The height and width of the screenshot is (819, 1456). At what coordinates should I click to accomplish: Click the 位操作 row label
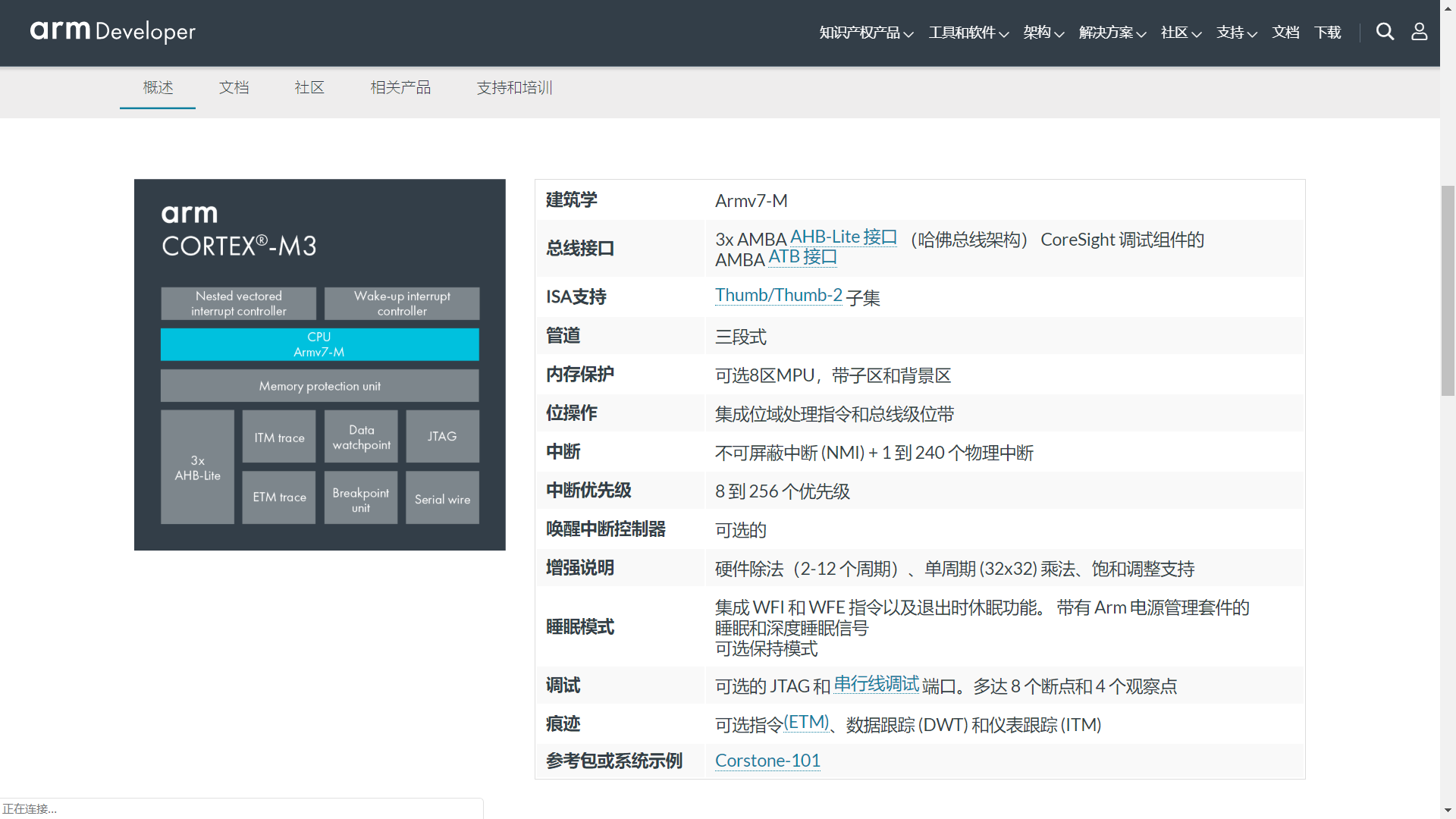click(572, 413)
